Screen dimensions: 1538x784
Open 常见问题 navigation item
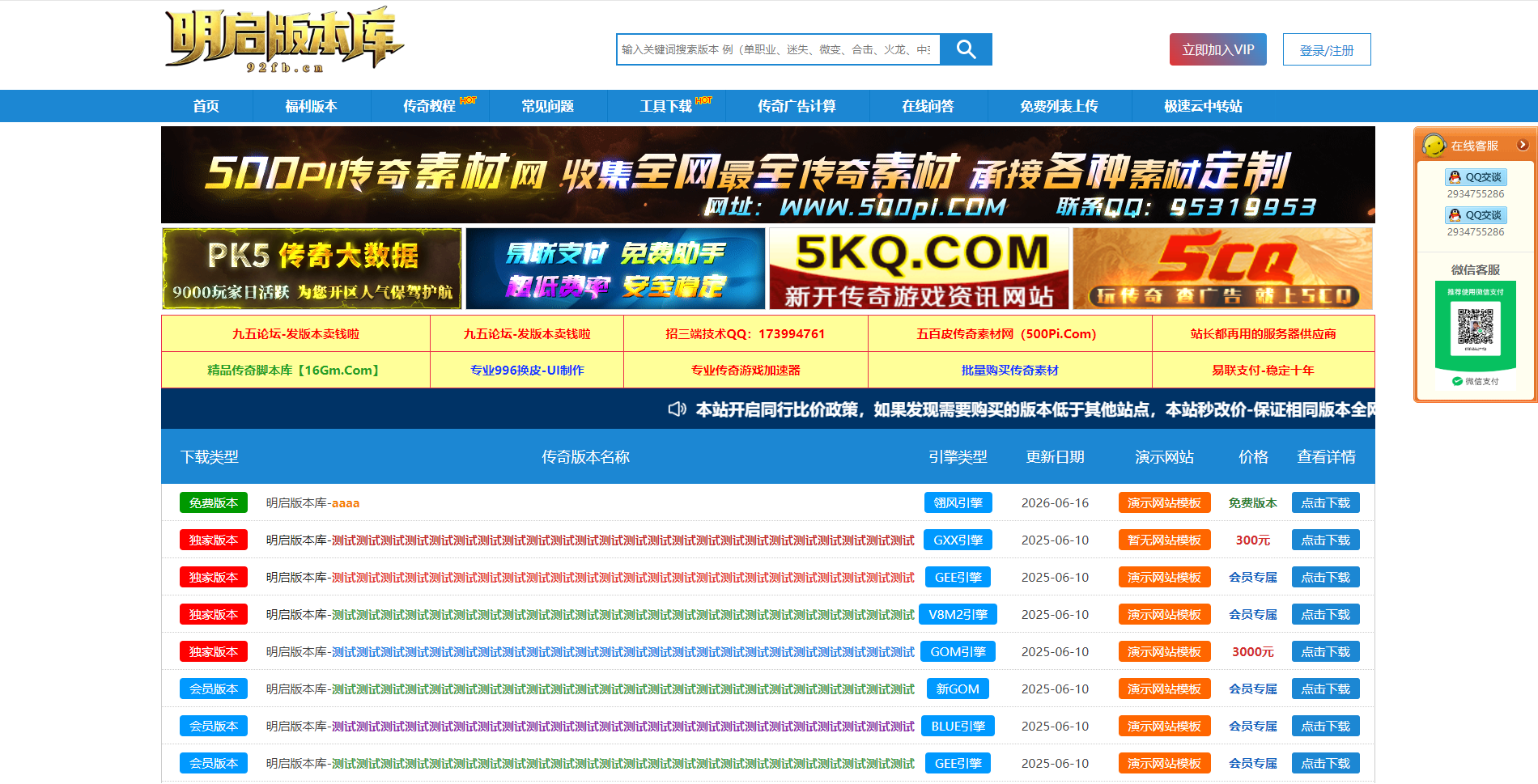coord(548,106)
